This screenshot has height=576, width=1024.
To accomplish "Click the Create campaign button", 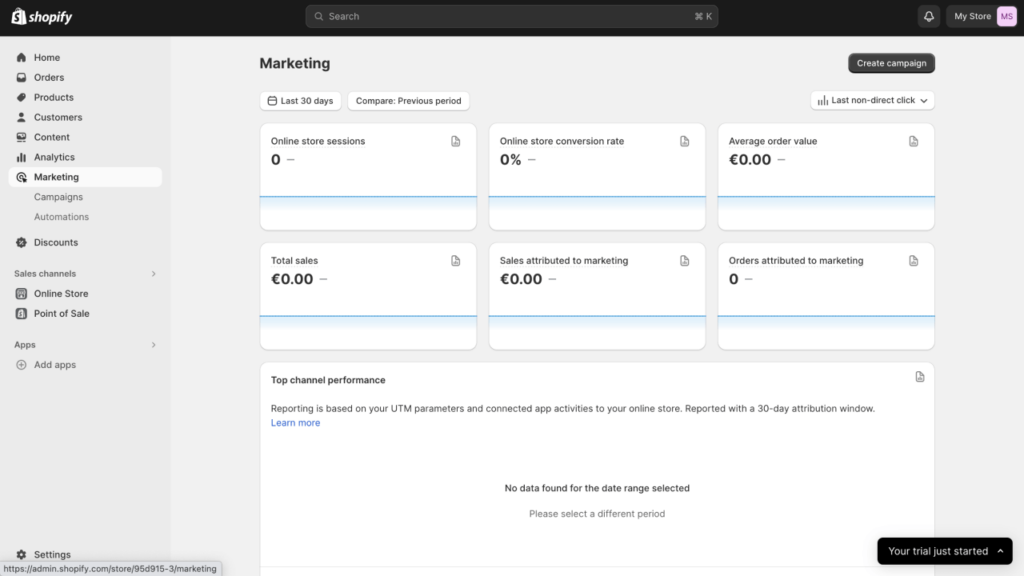I will pos(891,63).
